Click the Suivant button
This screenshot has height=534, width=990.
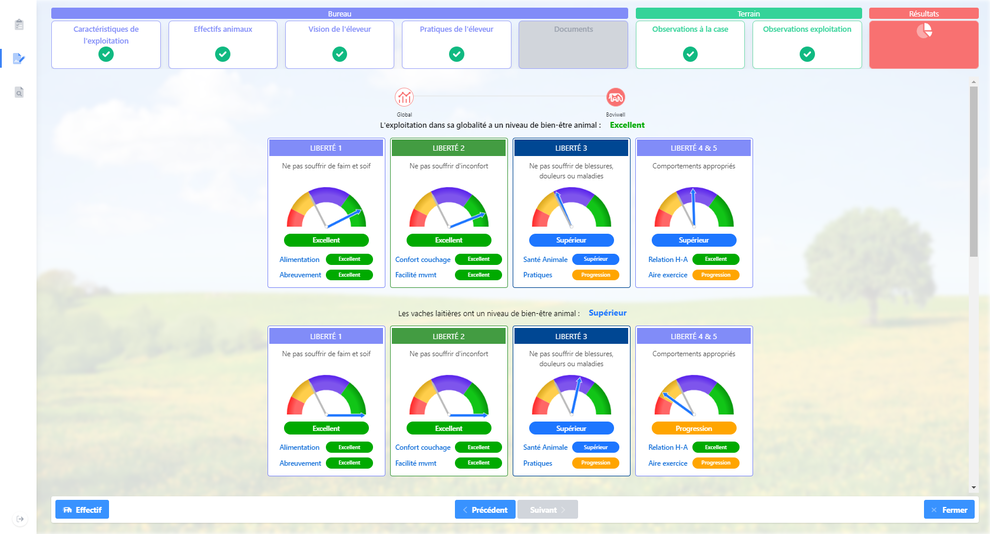coord(547,510)
